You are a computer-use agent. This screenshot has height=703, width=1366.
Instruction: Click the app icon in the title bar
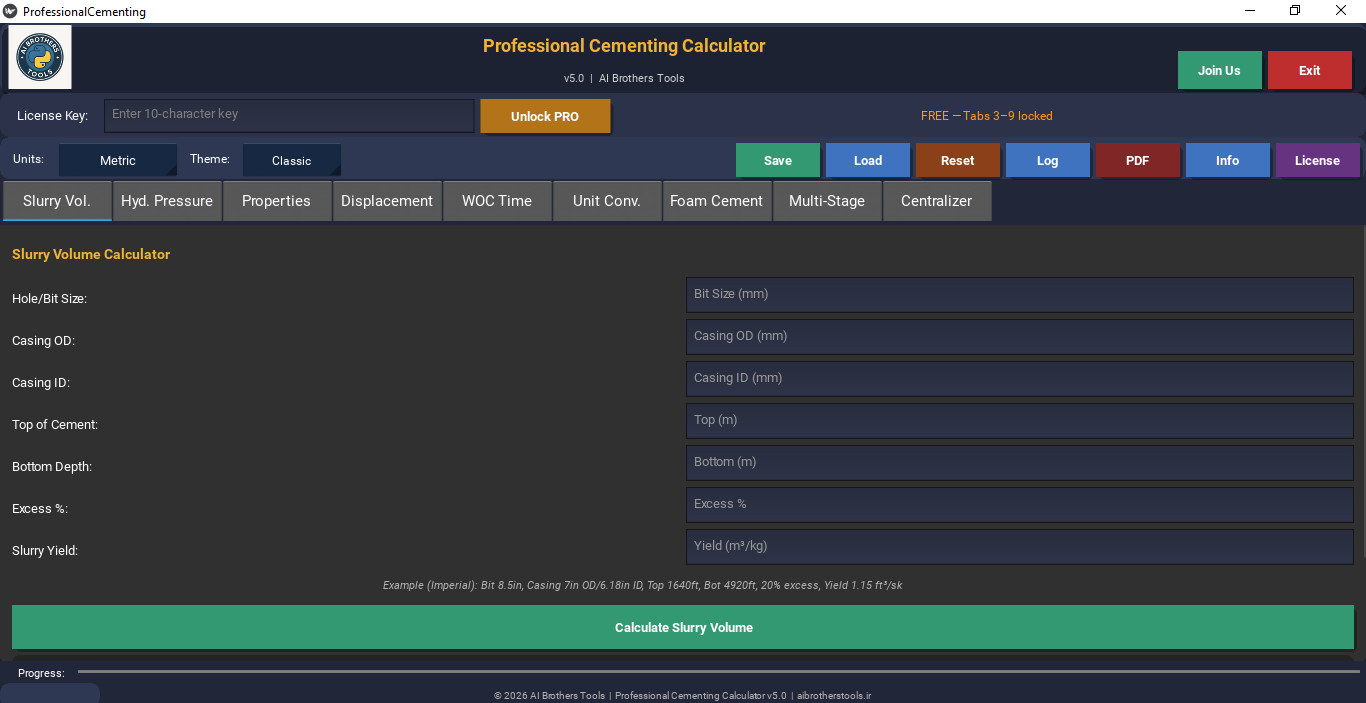click(11, 12)
